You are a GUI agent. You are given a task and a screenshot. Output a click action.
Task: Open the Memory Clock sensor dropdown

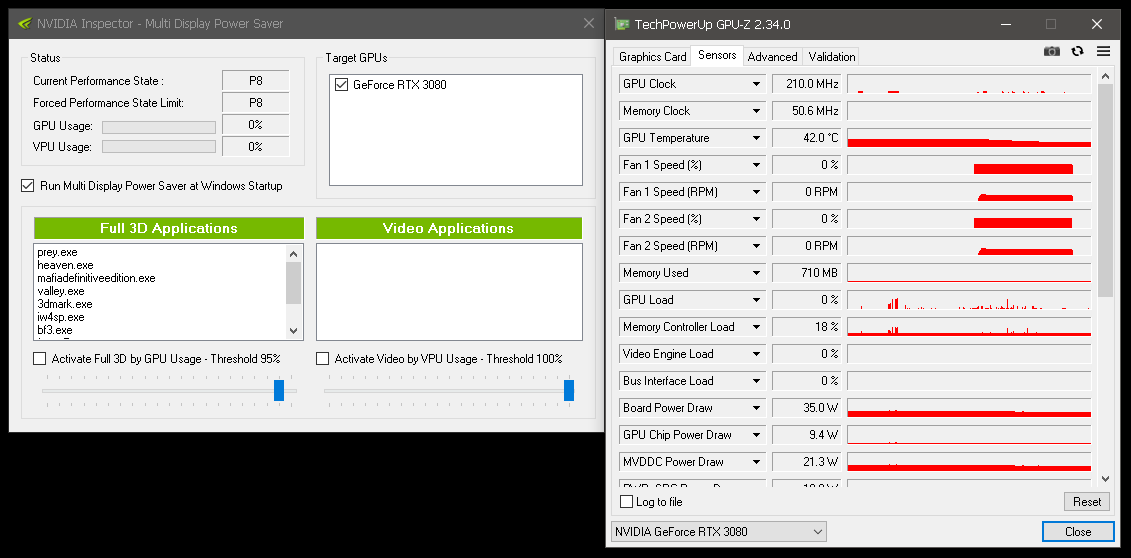[756, 111]
